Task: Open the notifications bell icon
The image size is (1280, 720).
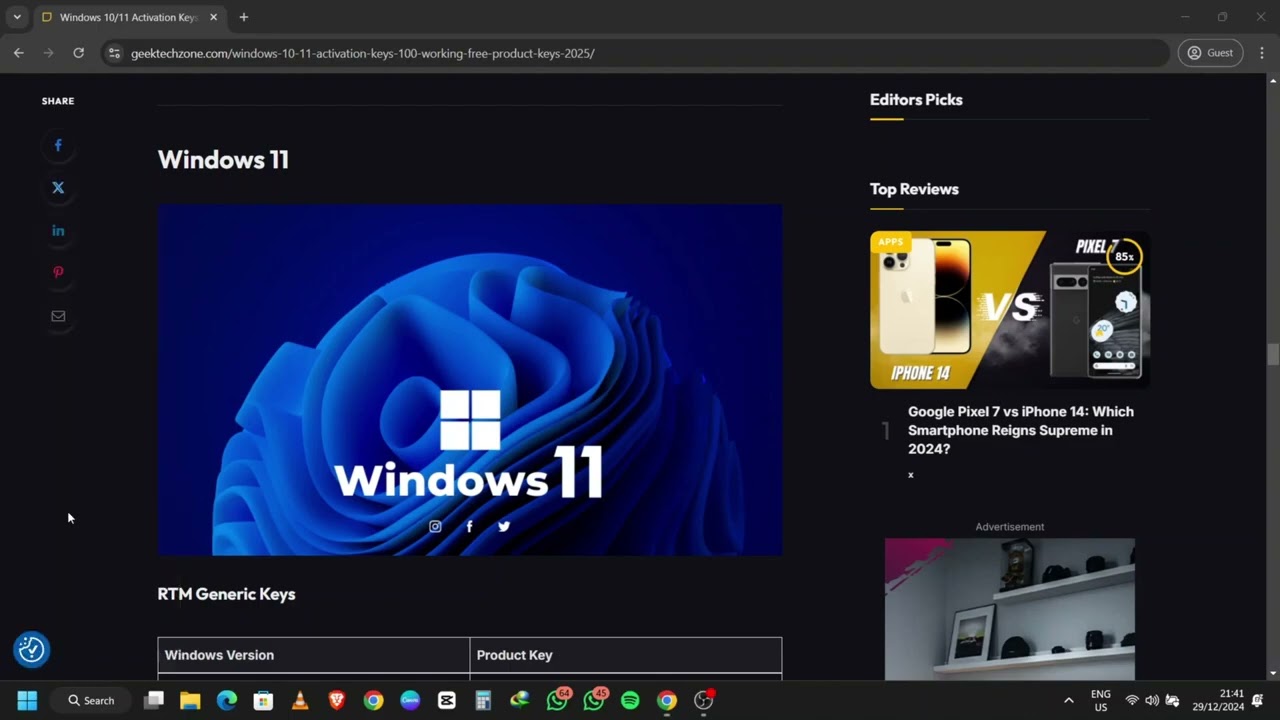Action: pyautogui.click(x=1258, y=701)
